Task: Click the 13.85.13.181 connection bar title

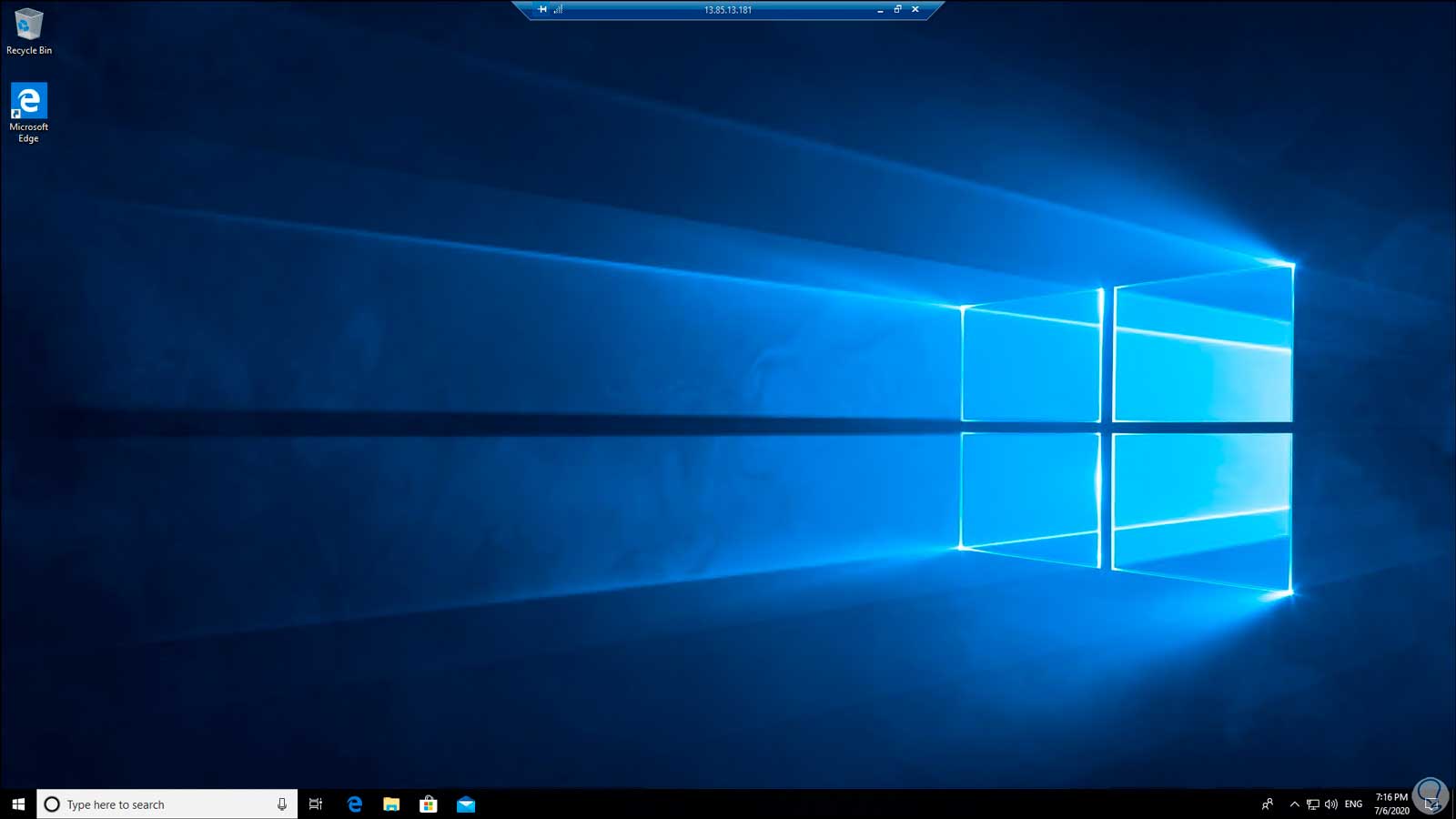Action: [x=728, y=10]
